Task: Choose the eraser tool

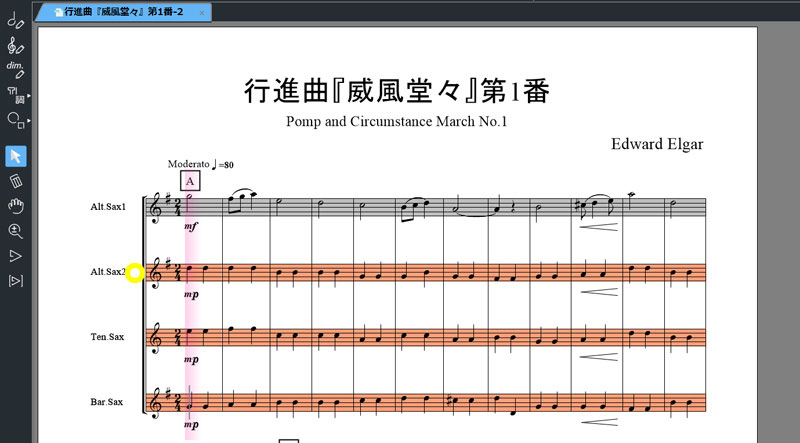Action: click(x=16, y=181)
